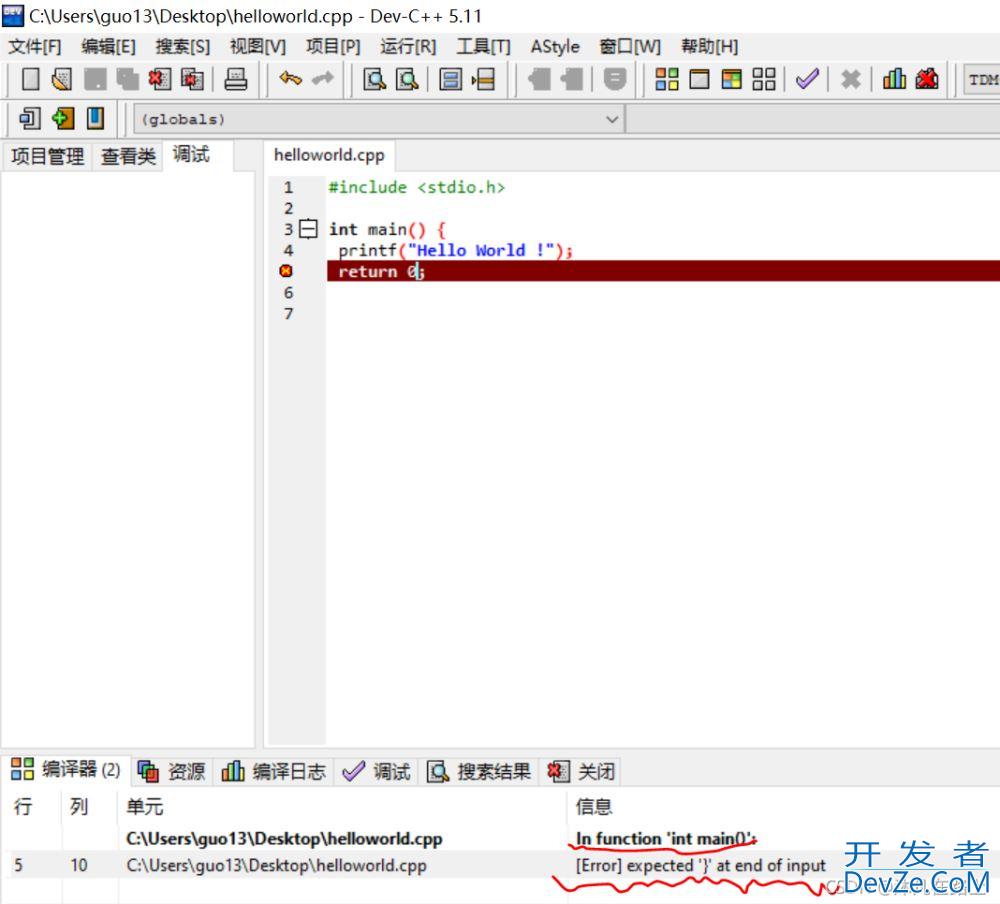Click the greyed-out Save All icon
The image size is (1000, 904).
[x=128, y=79]
